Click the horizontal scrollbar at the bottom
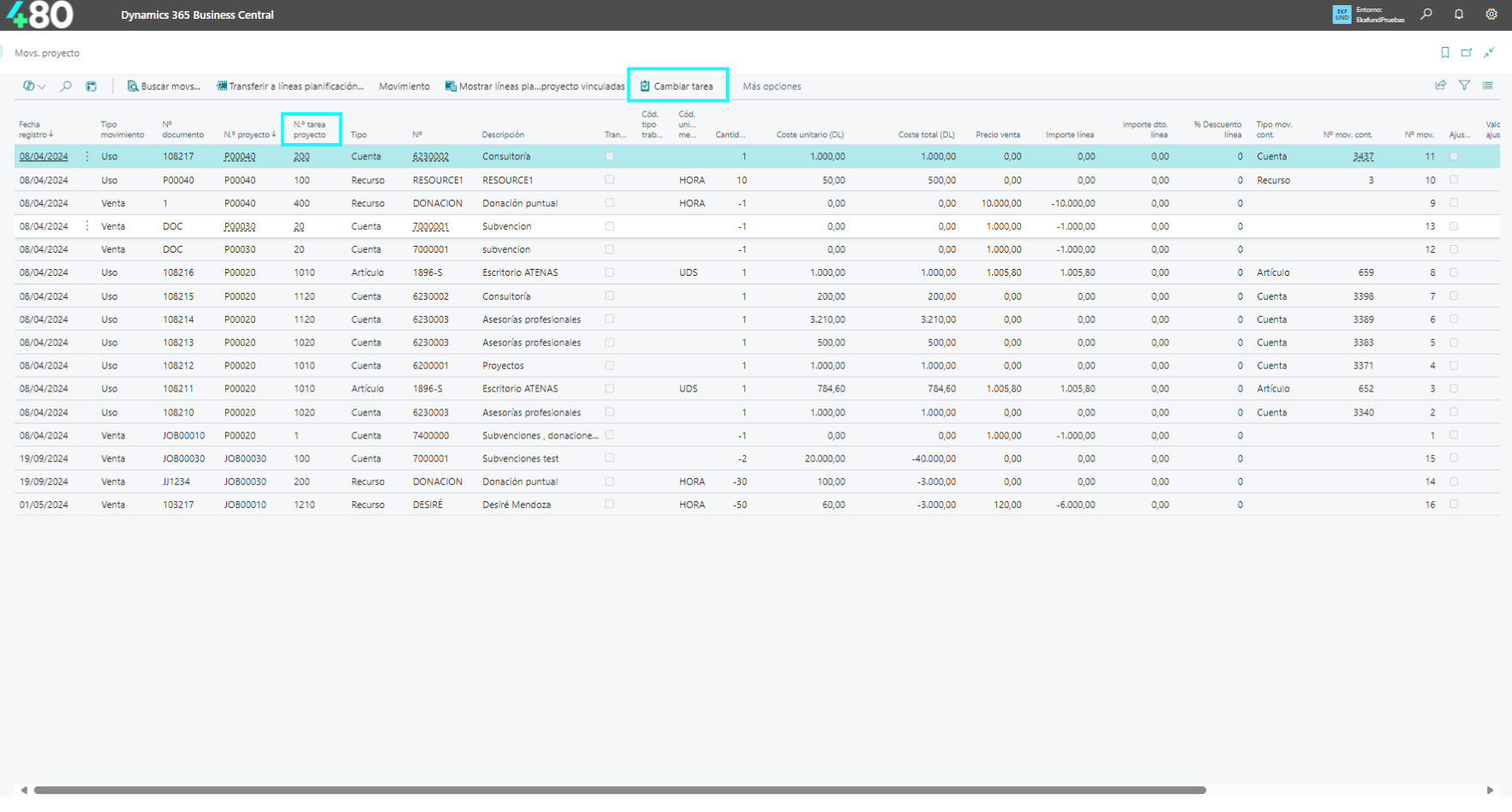The image size is (1512, 812). (x=619, y=790)
